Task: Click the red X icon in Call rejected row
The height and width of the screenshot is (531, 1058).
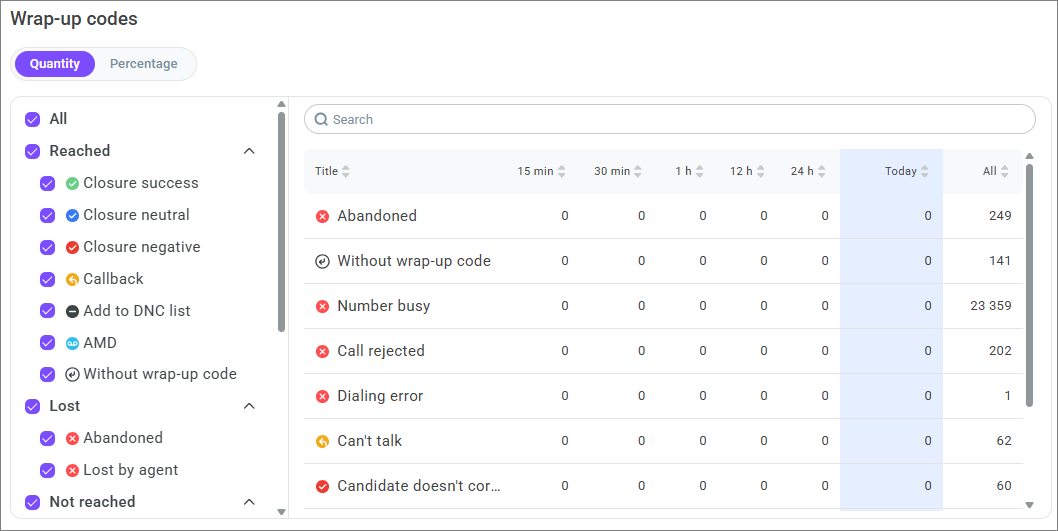Action: 323,352
